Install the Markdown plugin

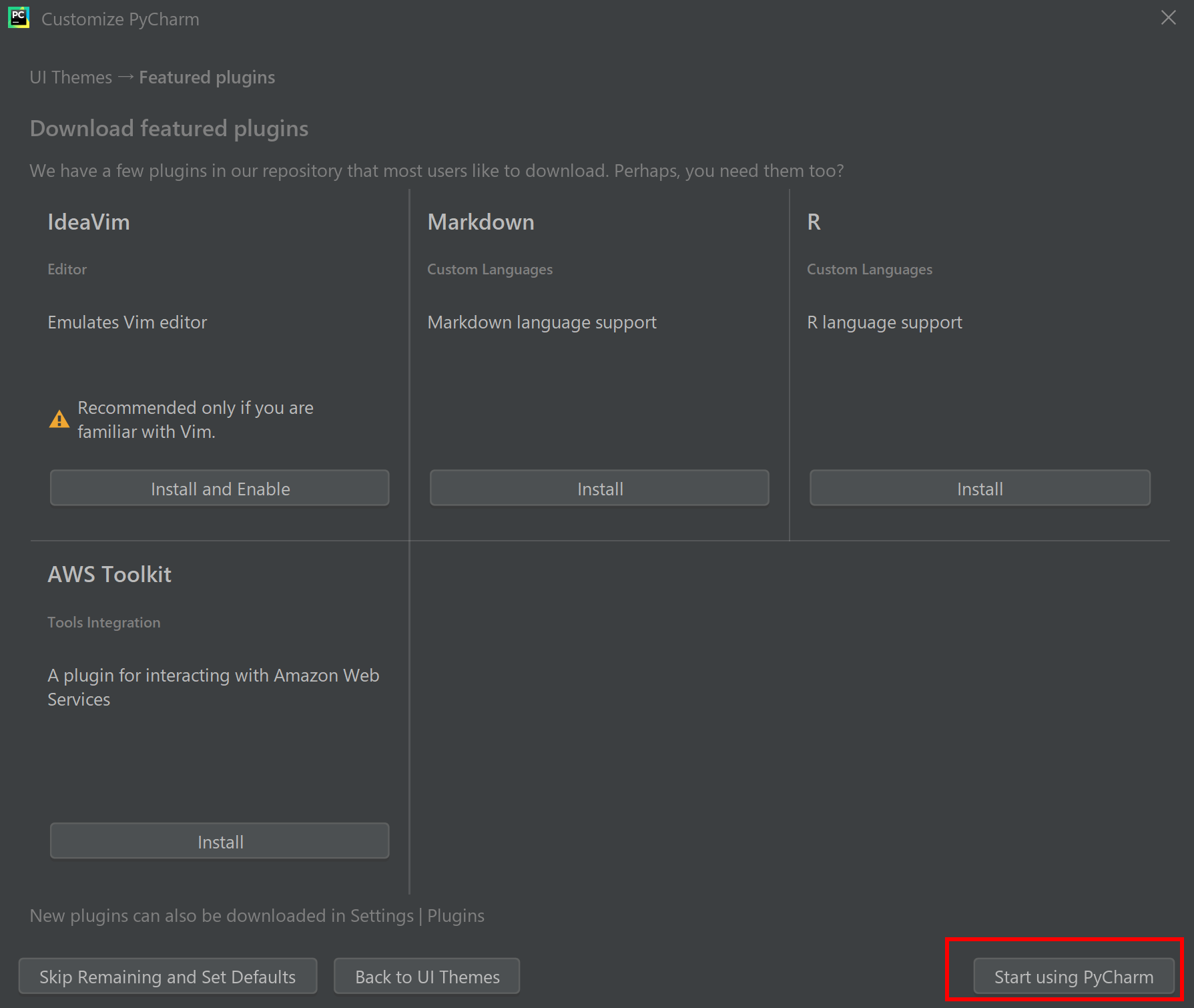(599, 488)
